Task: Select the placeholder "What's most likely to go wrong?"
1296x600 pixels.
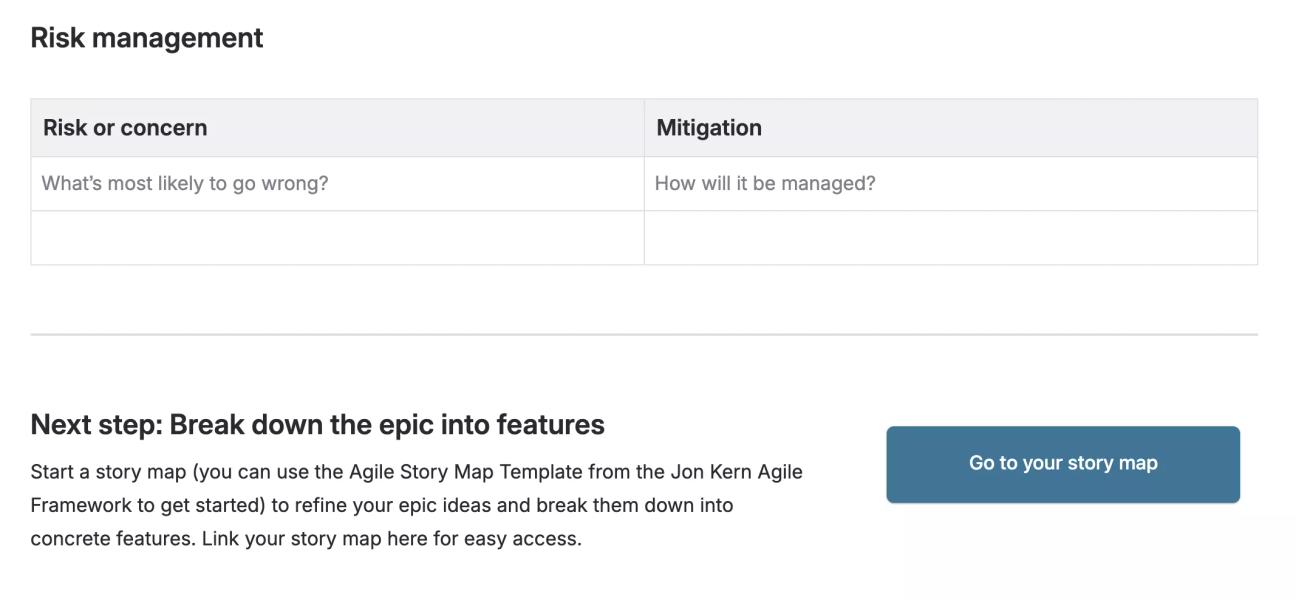Action: (184, 182)
